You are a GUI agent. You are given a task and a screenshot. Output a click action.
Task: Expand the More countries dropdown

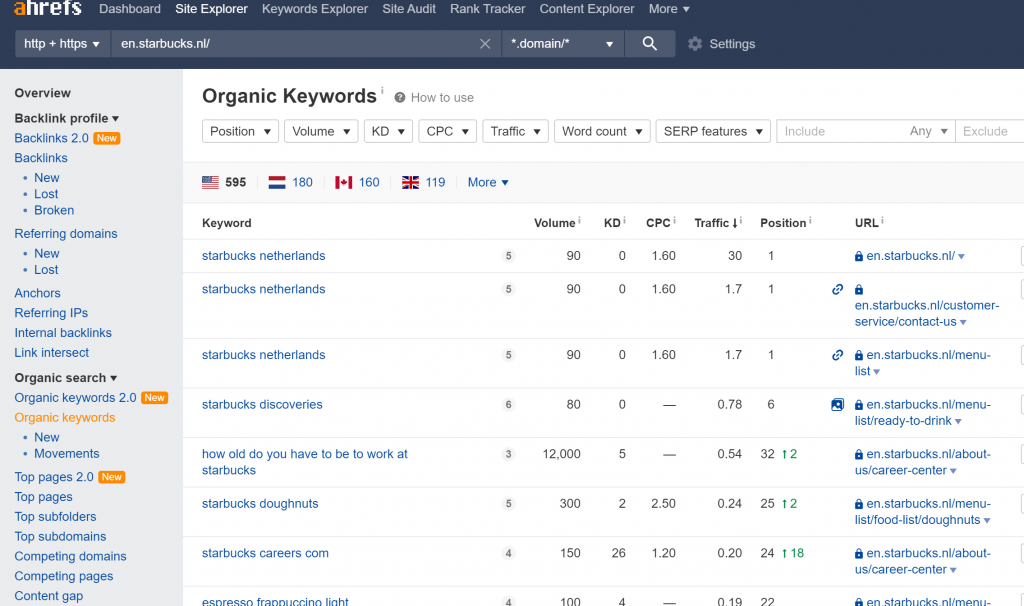click(x=488, y=182)
